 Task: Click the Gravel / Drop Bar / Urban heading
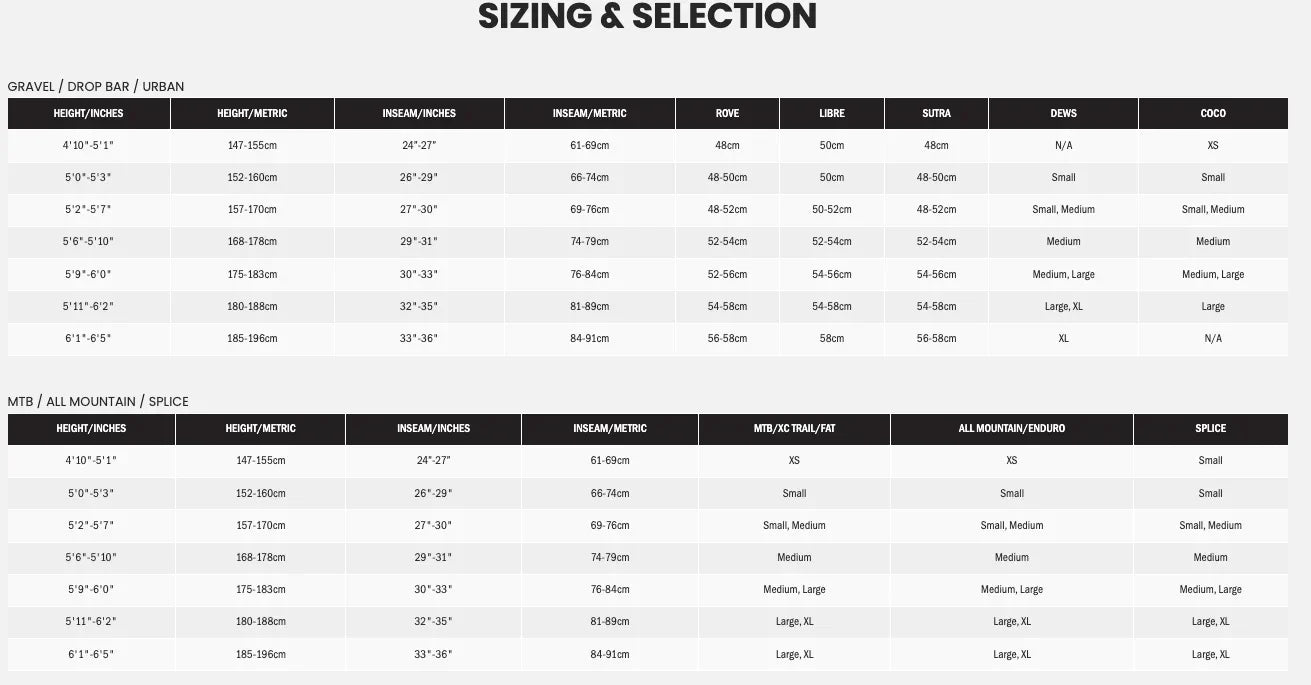[96, 87]
